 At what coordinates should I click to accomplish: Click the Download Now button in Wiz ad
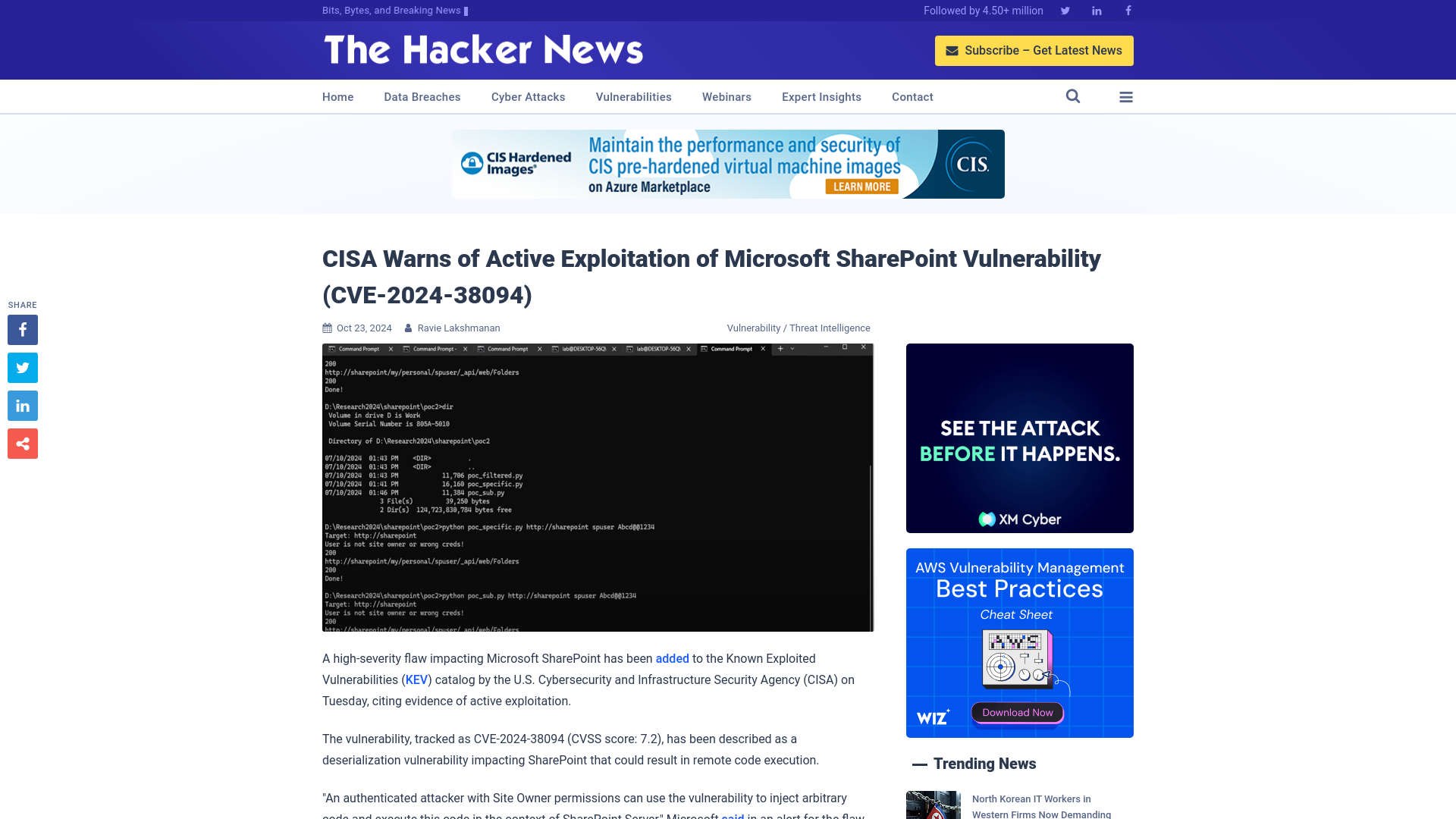point(1017,712)
